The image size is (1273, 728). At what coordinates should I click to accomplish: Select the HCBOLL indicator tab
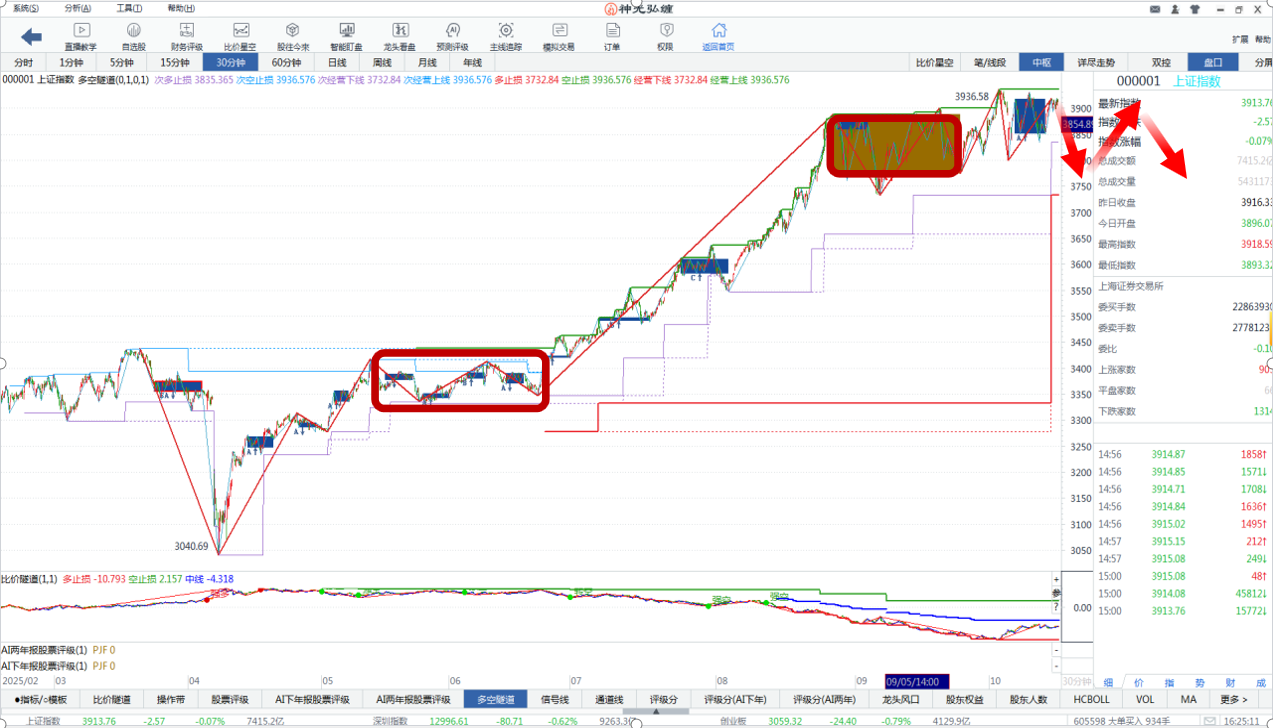[1091, 700]
